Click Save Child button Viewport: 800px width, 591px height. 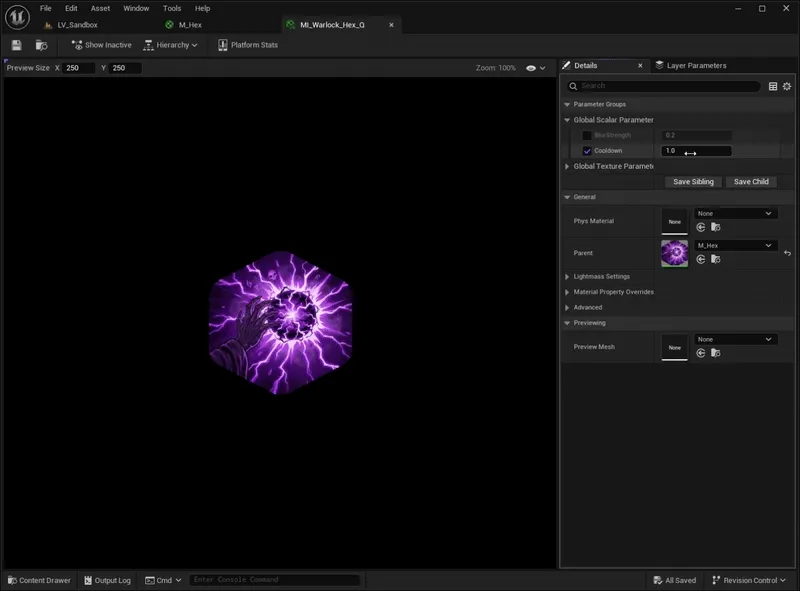pyautogui.click(x=751, y=182)
